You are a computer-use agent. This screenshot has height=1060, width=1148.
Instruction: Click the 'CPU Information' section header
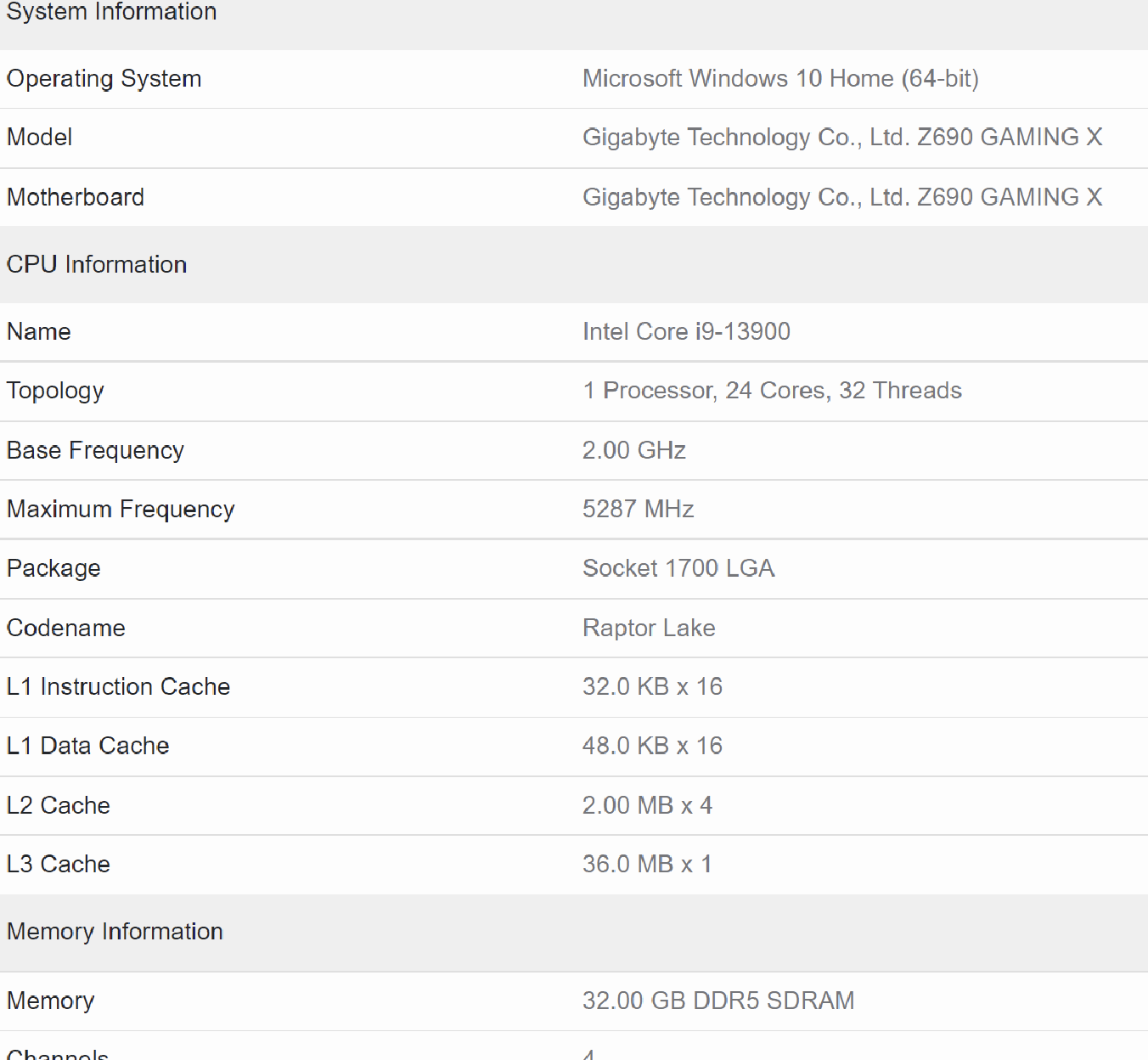tap(97, 265)
